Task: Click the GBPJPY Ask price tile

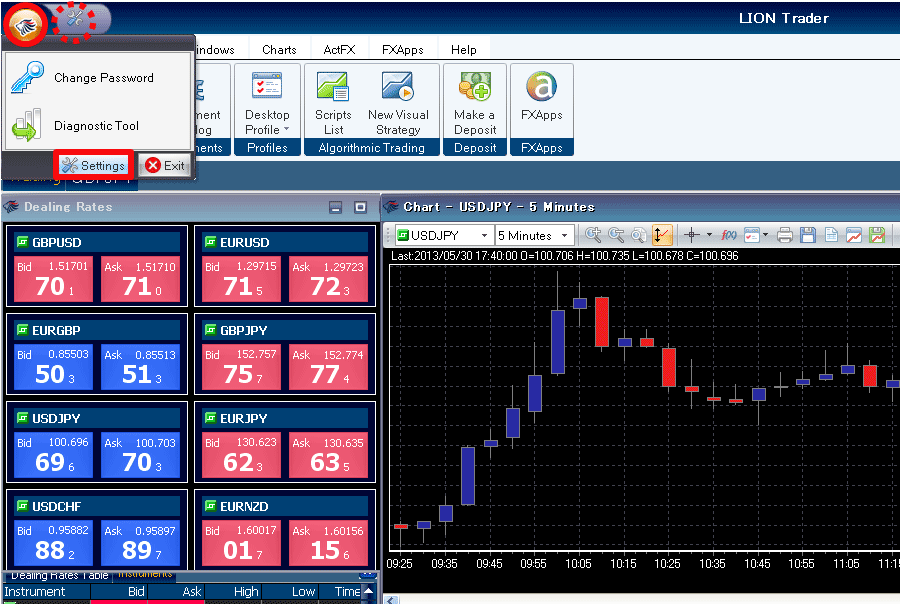Action: [328, 366]
